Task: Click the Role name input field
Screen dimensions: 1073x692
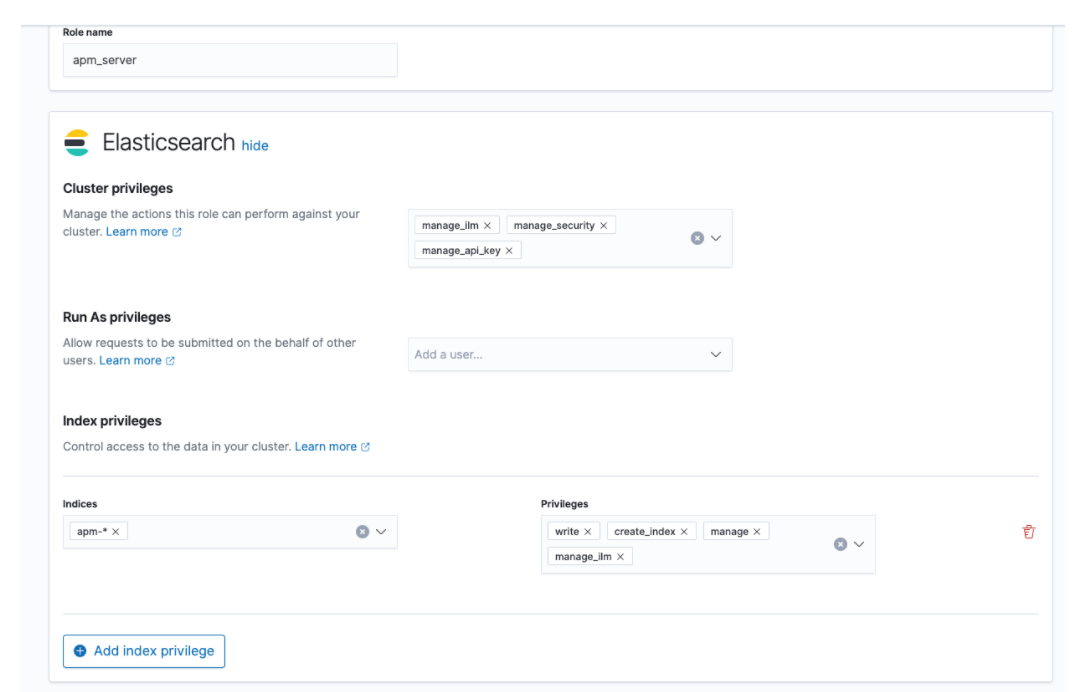Action: [x=230, y=60]
